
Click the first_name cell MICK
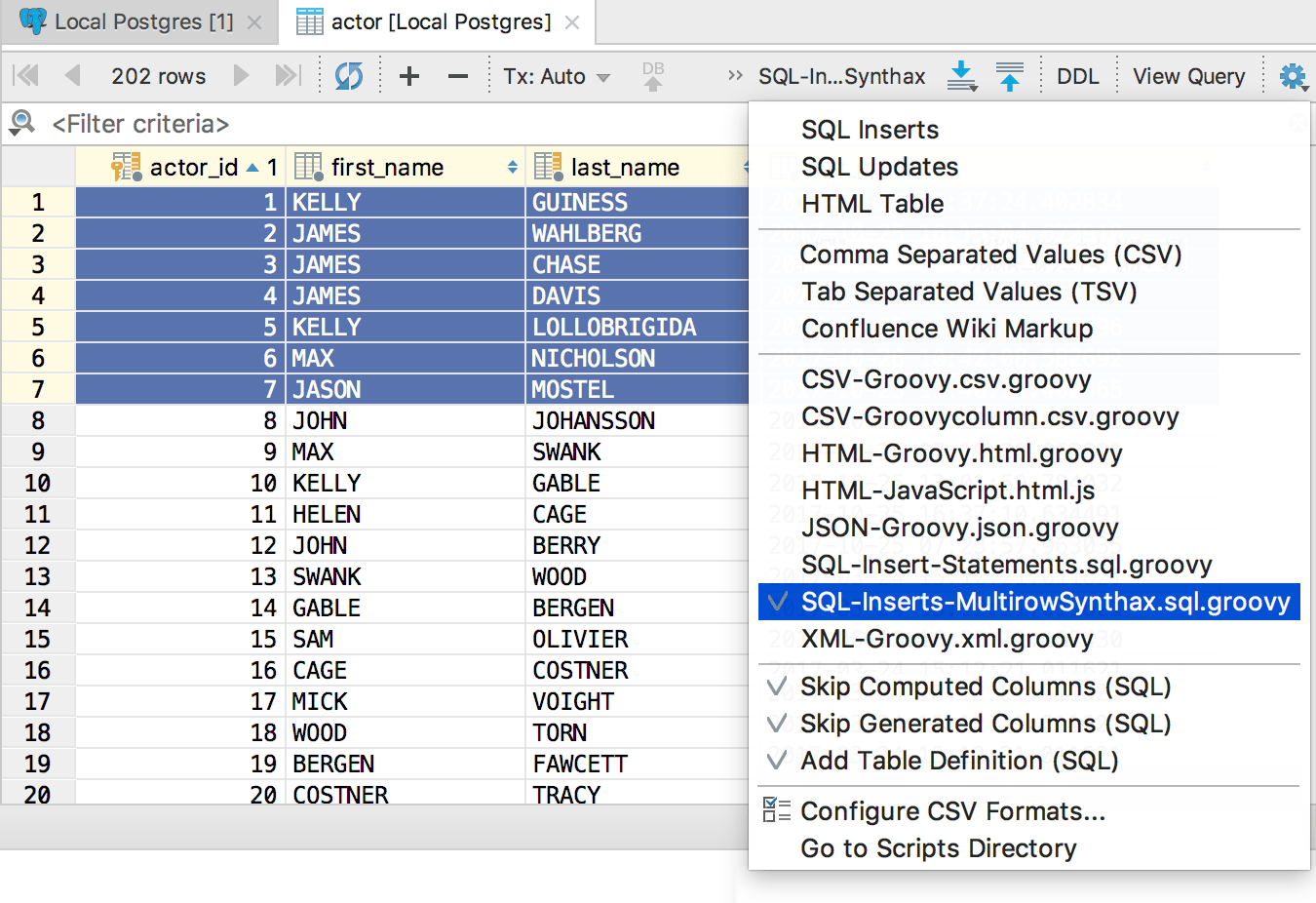[x=406, y=701]
